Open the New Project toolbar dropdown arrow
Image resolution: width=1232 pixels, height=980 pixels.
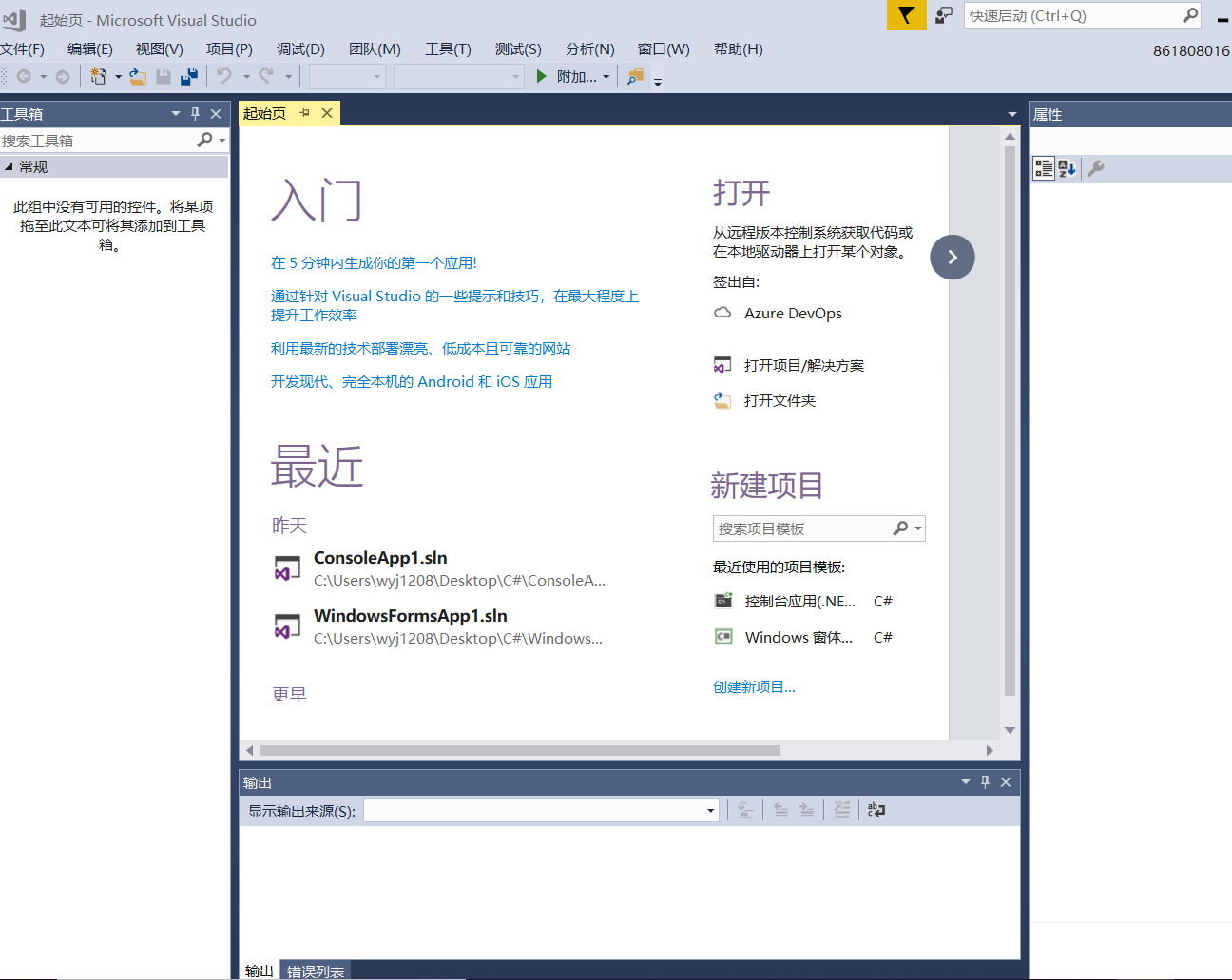(118, 76)
